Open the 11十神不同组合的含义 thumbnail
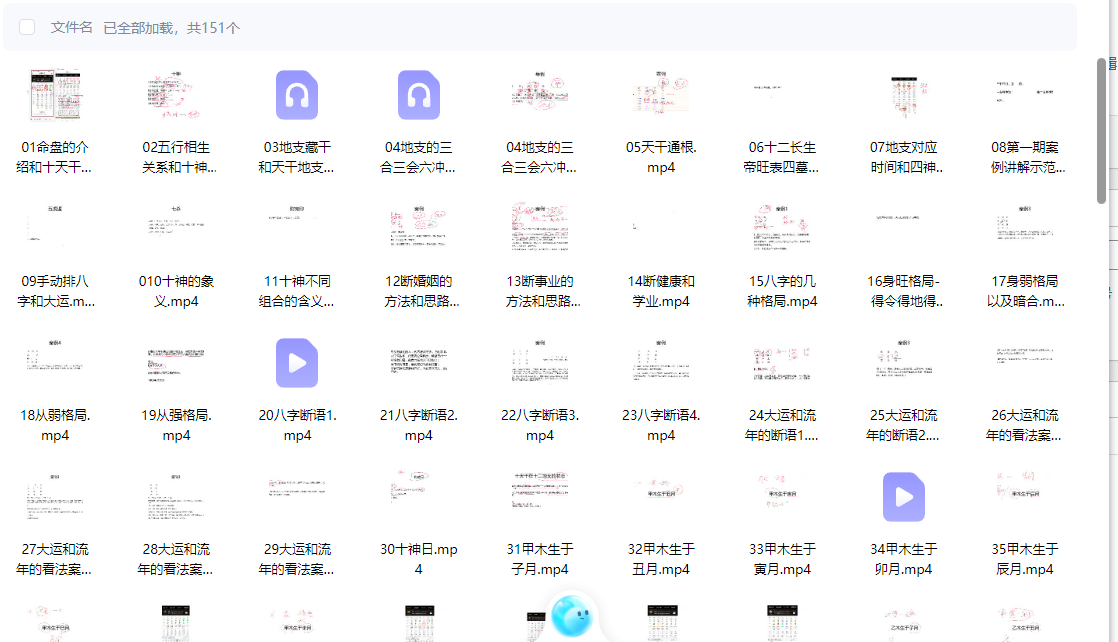The height and width of the screenshot is (642, 1118). pos(297,229)
